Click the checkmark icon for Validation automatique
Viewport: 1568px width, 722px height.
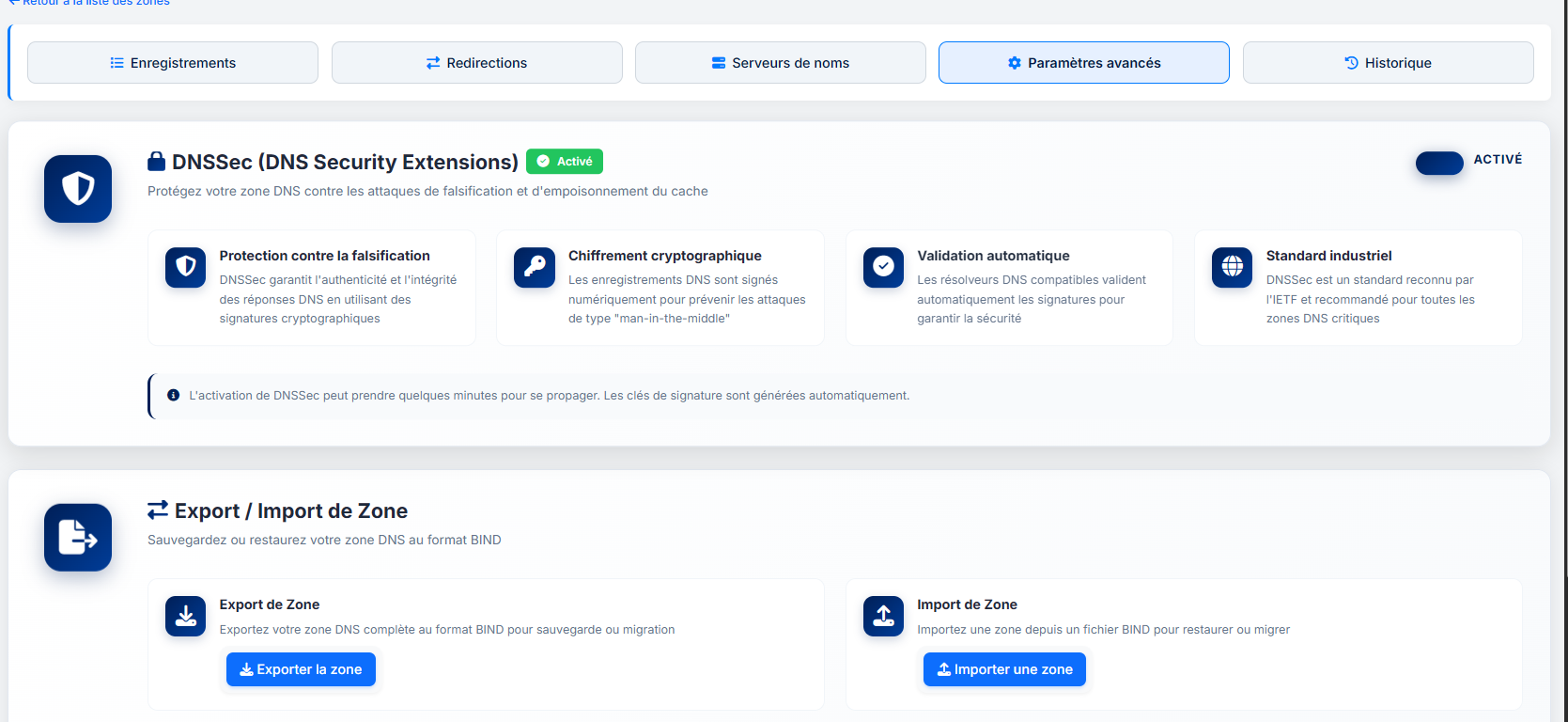pos(883,267)
